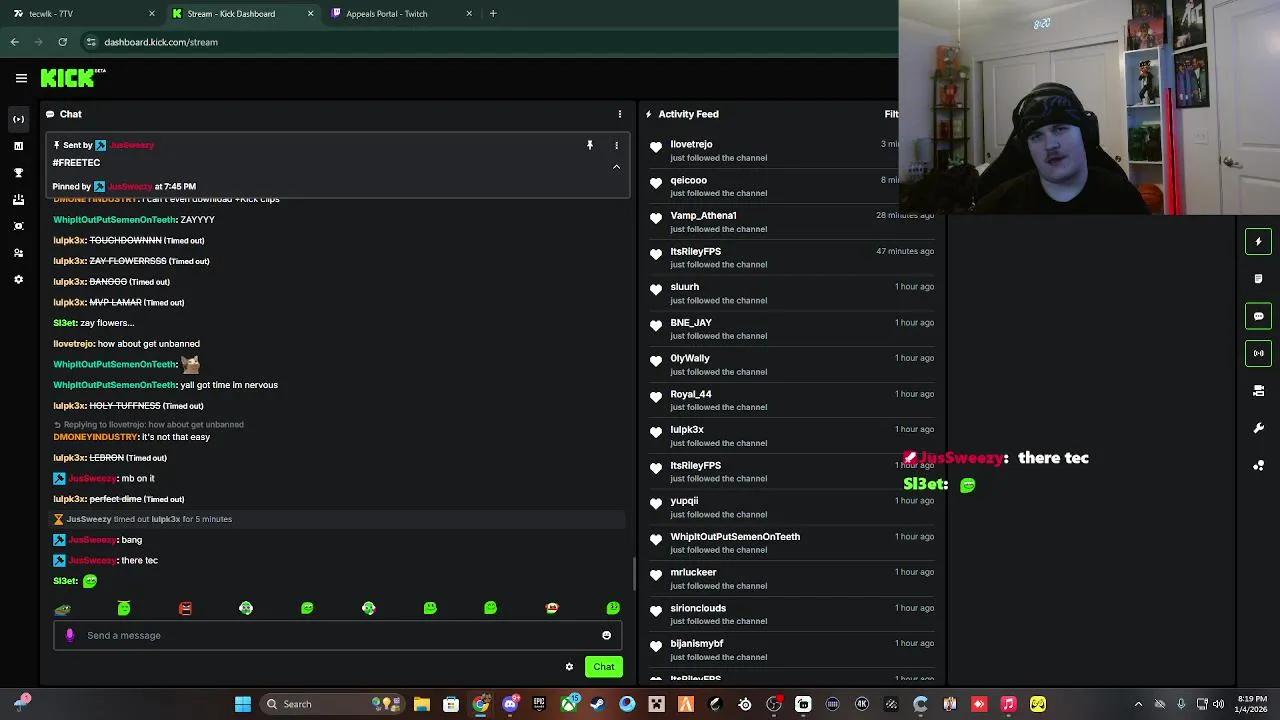
Task: Send message with green Chat button
Action: click(604, 667)
